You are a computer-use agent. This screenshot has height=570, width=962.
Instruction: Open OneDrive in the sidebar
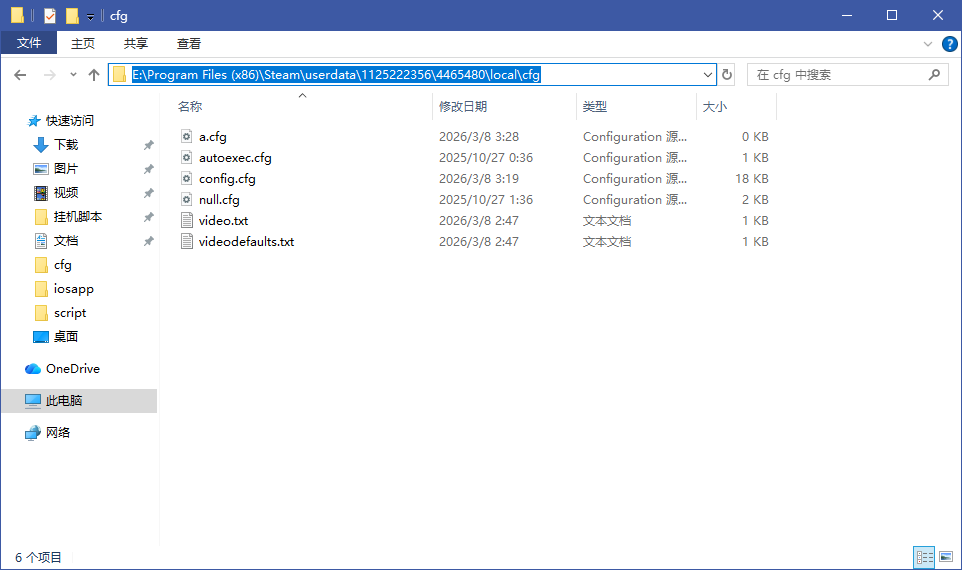pyautogui.click(x=72, y=369)
